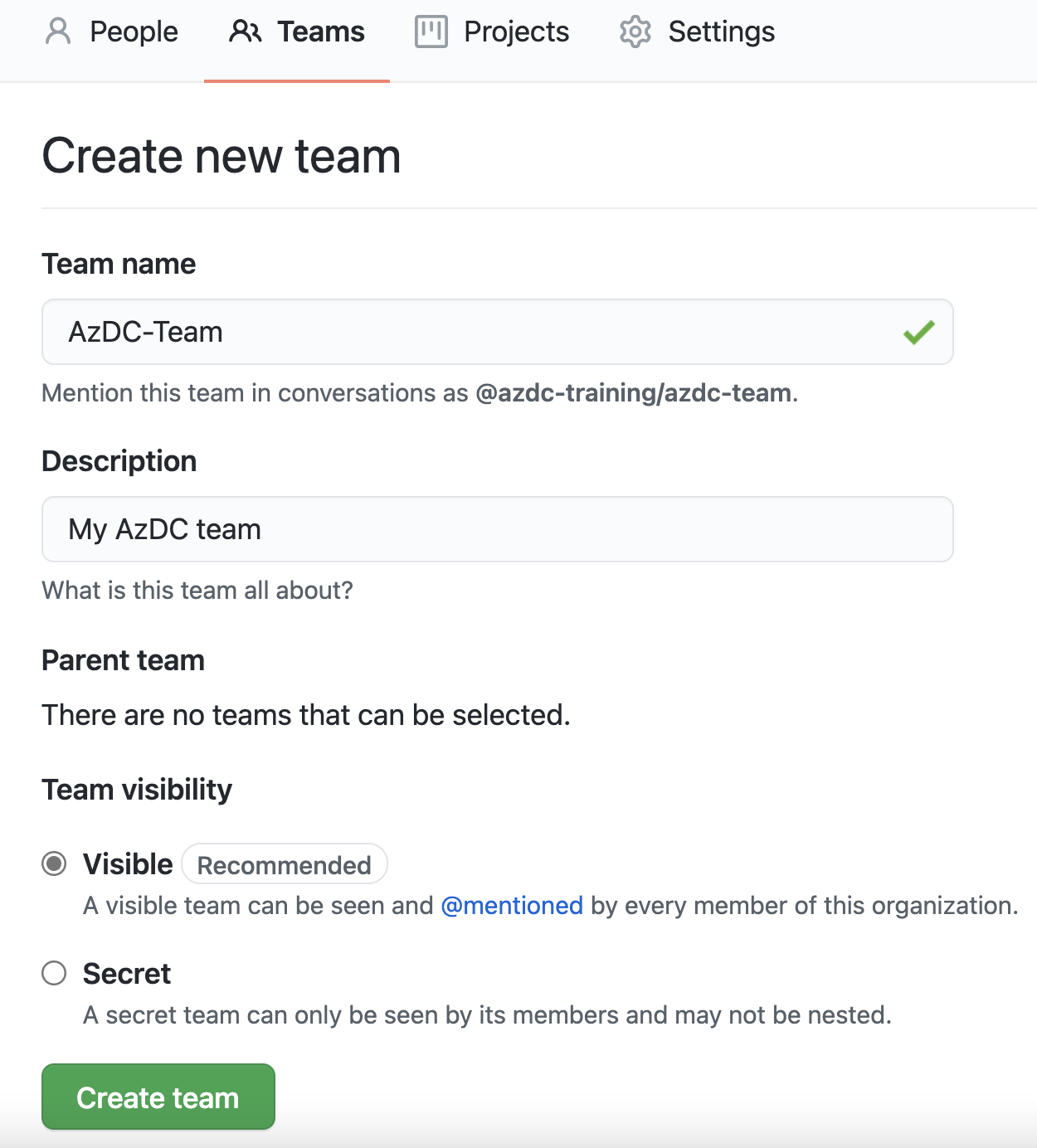Click the Teams icon next to Teams label
1037x1148 pixels.
[x=244, y=32]
